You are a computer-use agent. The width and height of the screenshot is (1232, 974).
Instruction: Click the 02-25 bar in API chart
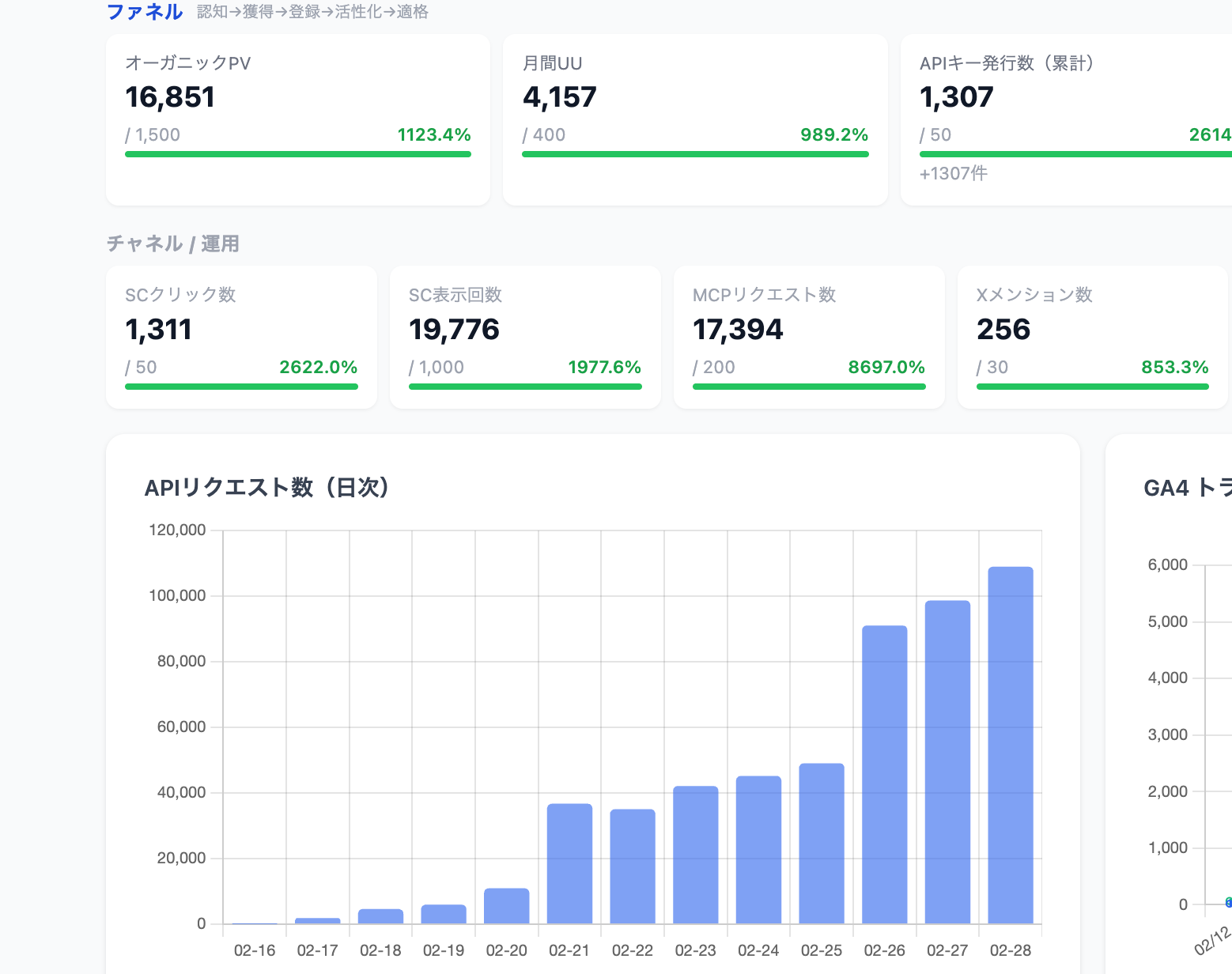[x=822, y=844]
